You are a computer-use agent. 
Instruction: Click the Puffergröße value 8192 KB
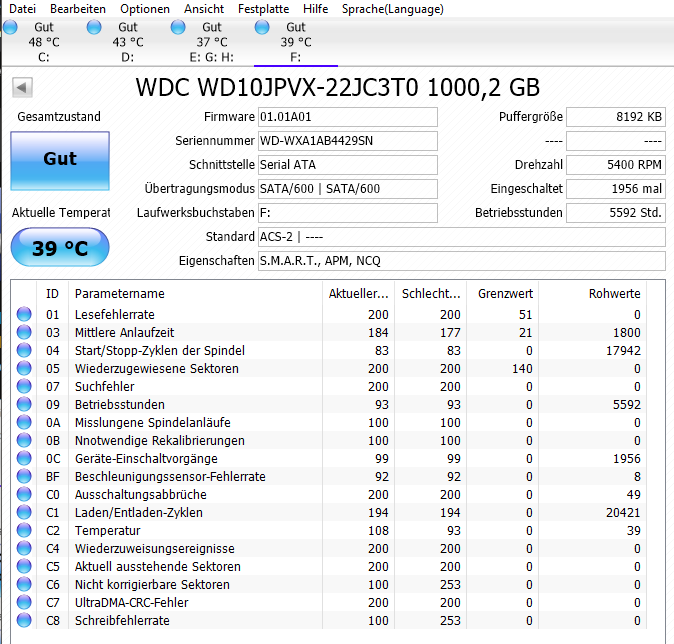(616, 117)
